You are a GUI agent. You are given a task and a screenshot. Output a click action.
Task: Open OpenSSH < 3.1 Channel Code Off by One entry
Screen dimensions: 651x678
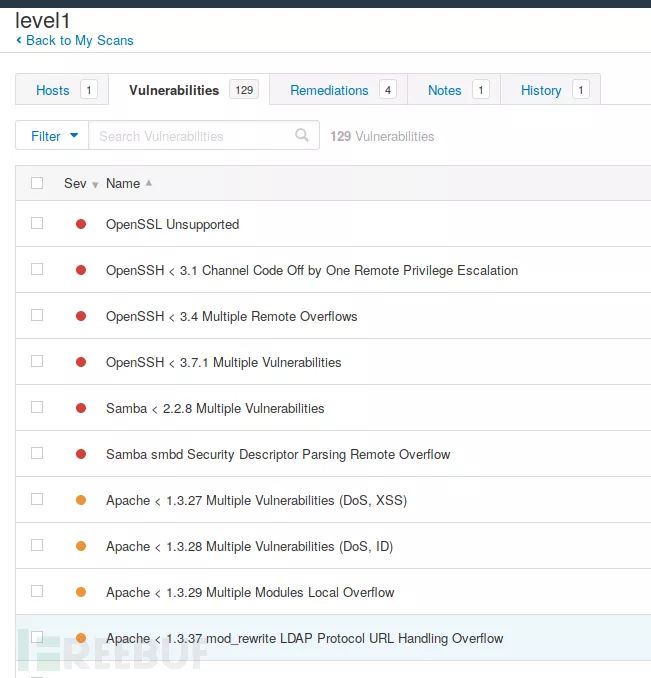(312, 270)
